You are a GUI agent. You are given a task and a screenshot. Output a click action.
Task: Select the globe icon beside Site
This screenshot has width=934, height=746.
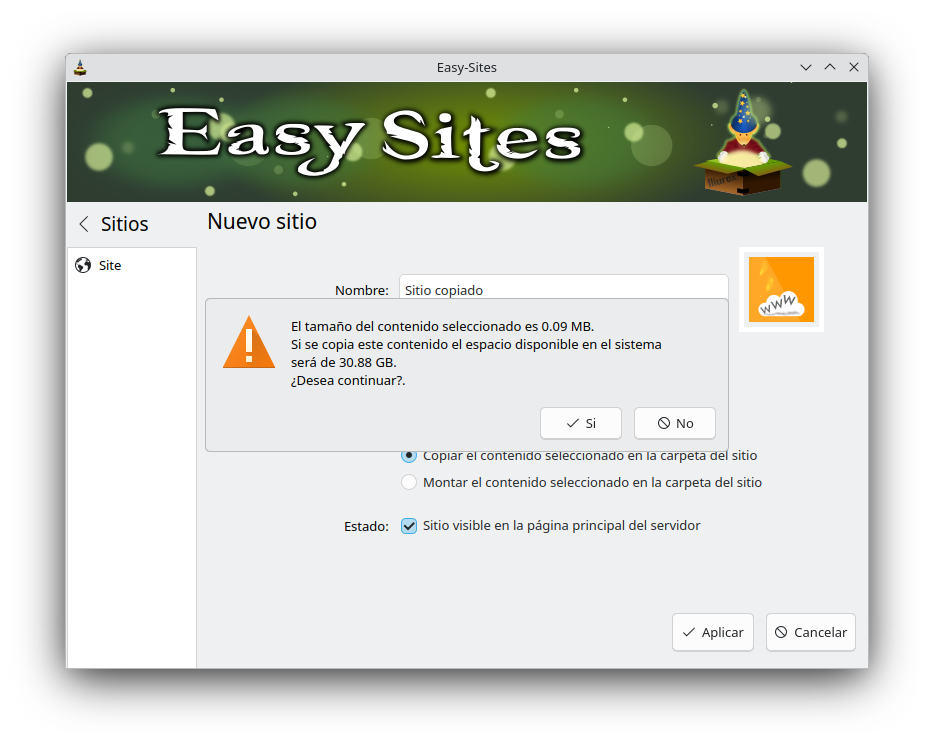pos(84,265)
